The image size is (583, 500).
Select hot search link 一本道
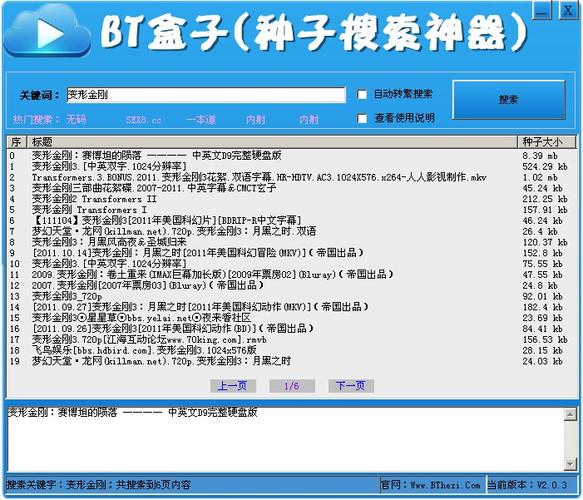point(200,120)
